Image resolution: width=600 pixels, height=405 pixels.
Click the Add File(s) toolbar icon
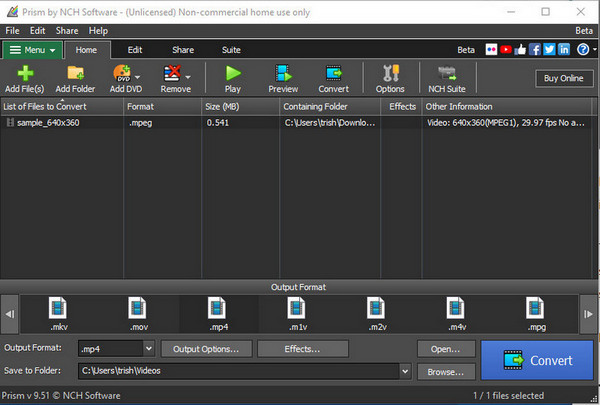click(x=24, y=79)
